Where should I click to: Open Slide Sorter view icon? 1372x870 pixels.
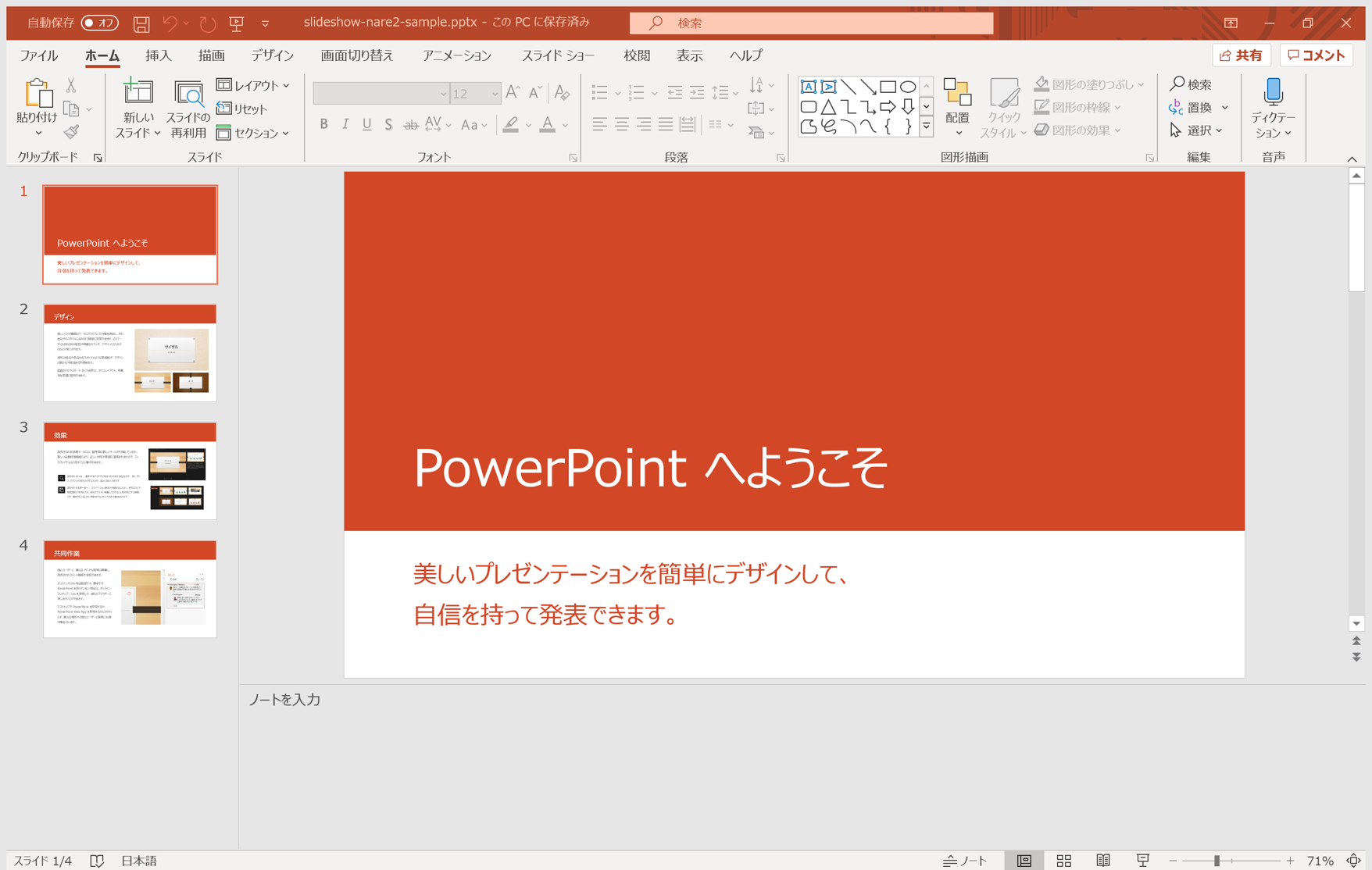1064,860
